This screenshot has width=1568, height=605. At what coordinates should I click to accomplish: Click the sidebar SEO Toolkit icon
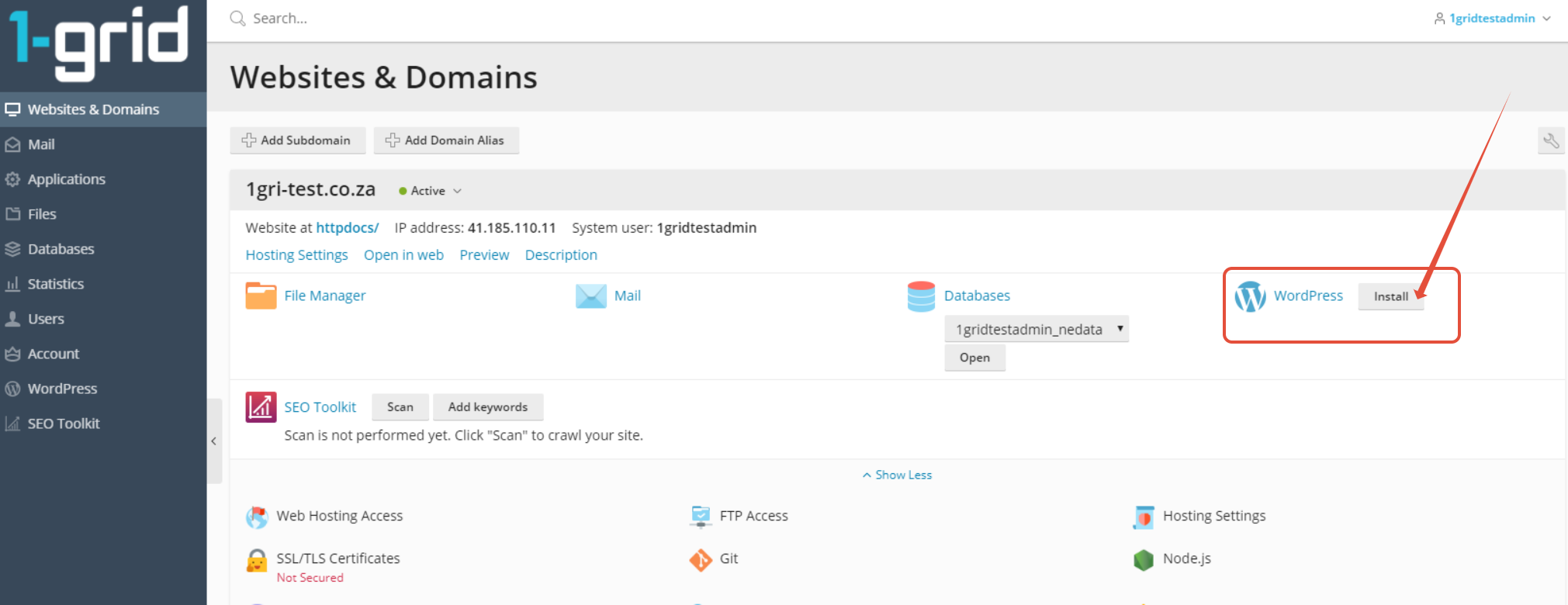12,423
